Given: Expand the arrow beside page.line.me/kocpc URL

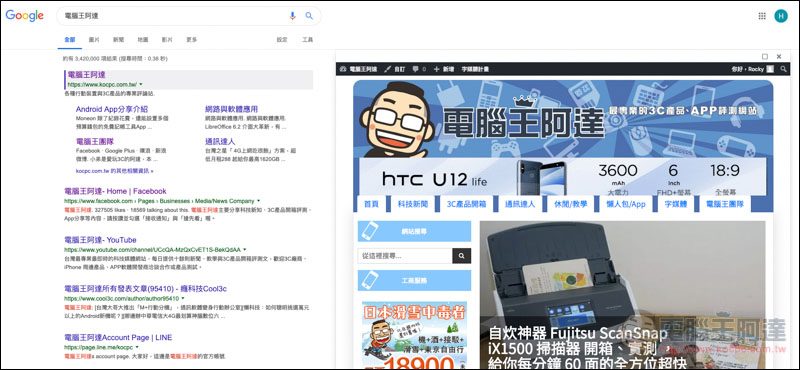Looking at the screenshot, I should click(x=137, y=347).
